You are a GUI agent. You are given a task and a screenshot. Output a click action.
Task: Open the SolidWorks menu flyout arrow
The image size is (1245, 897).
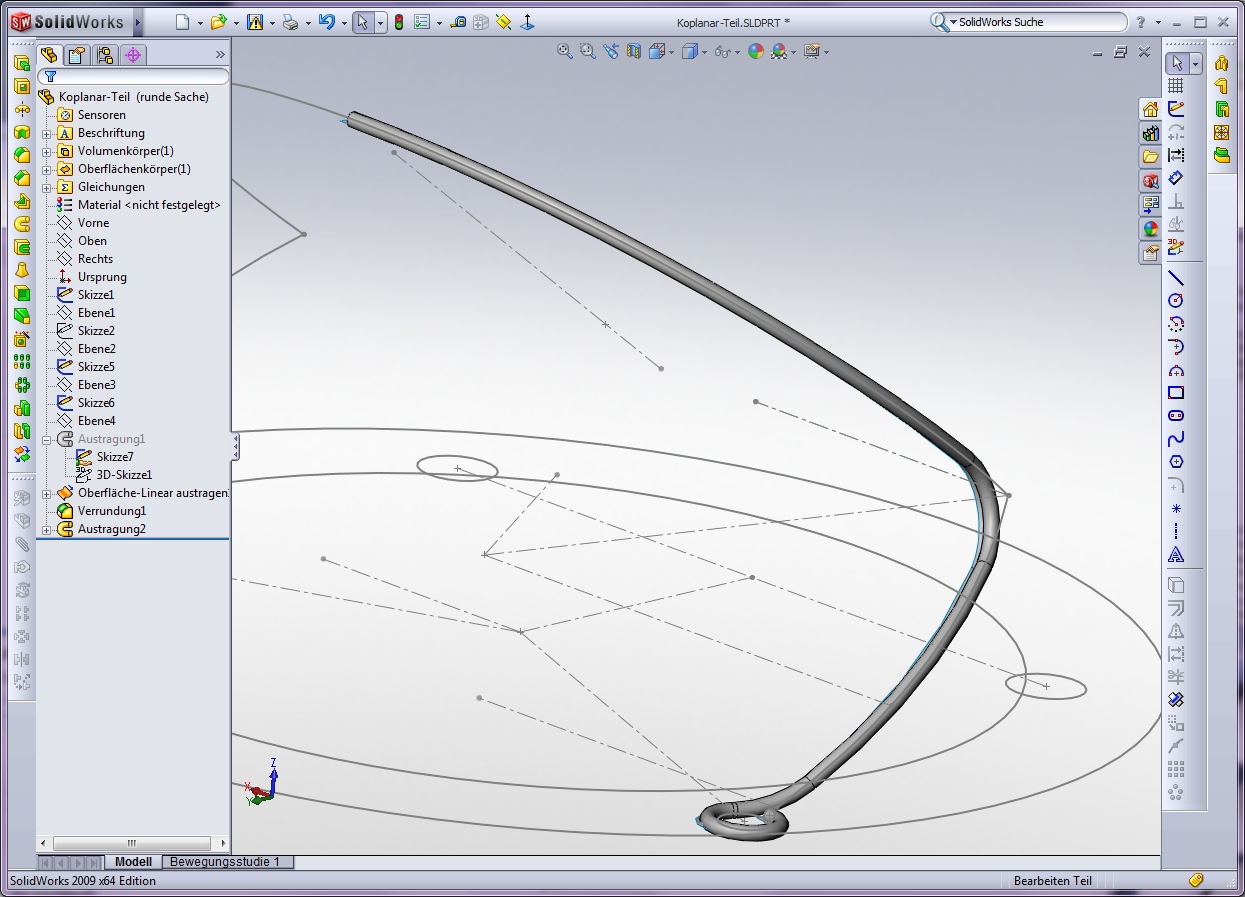pyautogui.click(x=138, y=22)
